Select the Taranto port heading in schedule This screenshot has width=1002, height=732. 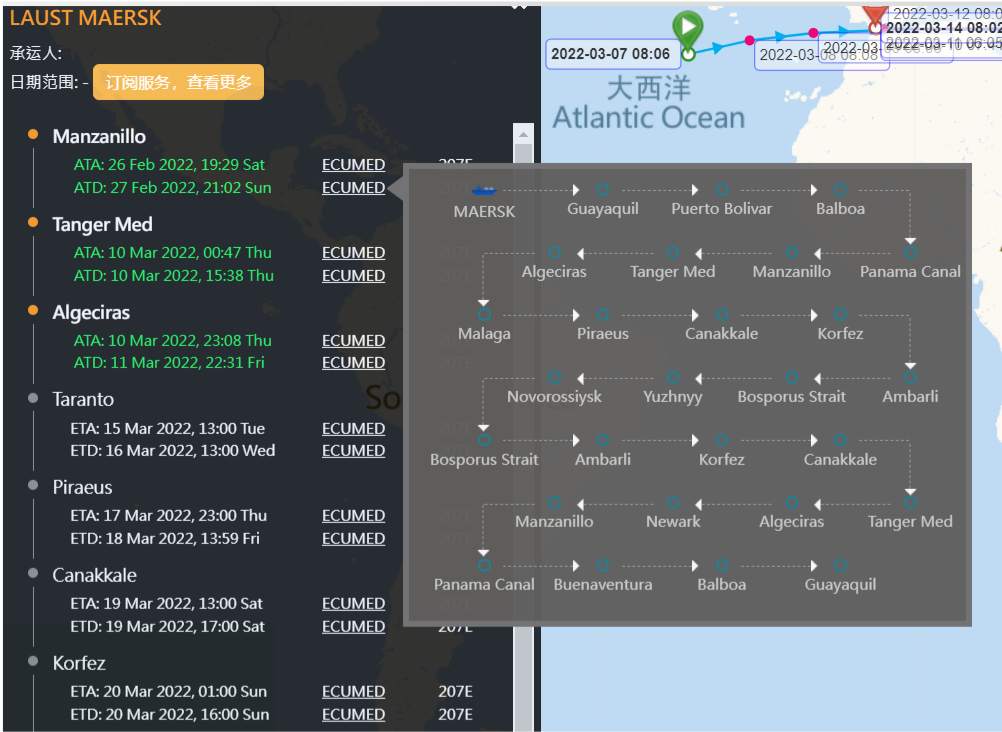83,400
